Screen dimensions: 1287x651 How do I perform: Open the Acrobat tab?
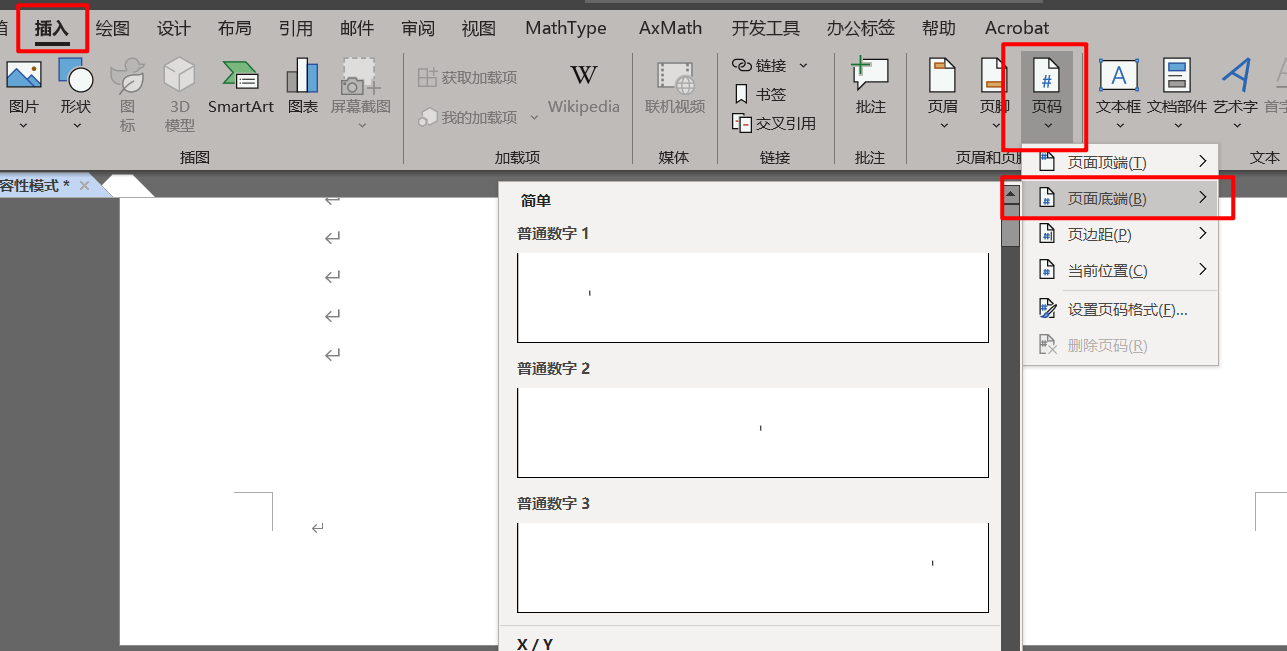click(1017, 28)
